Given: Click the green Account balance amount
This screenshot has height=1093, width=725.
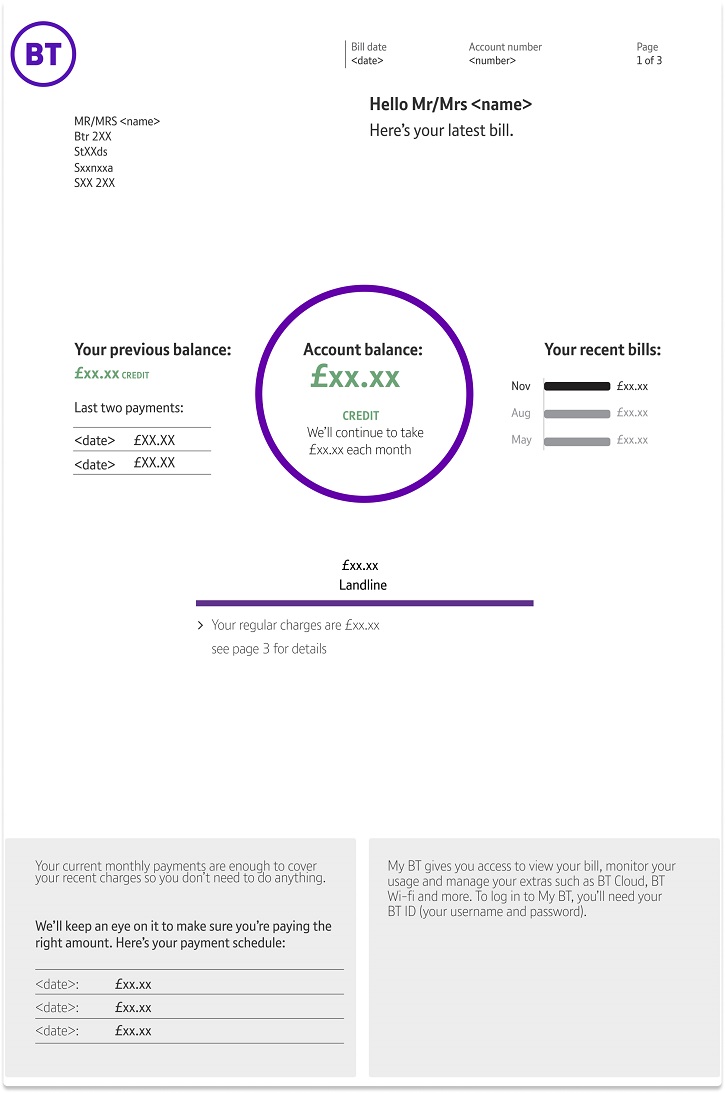Looking at the screenshot, I should point(355,377).
